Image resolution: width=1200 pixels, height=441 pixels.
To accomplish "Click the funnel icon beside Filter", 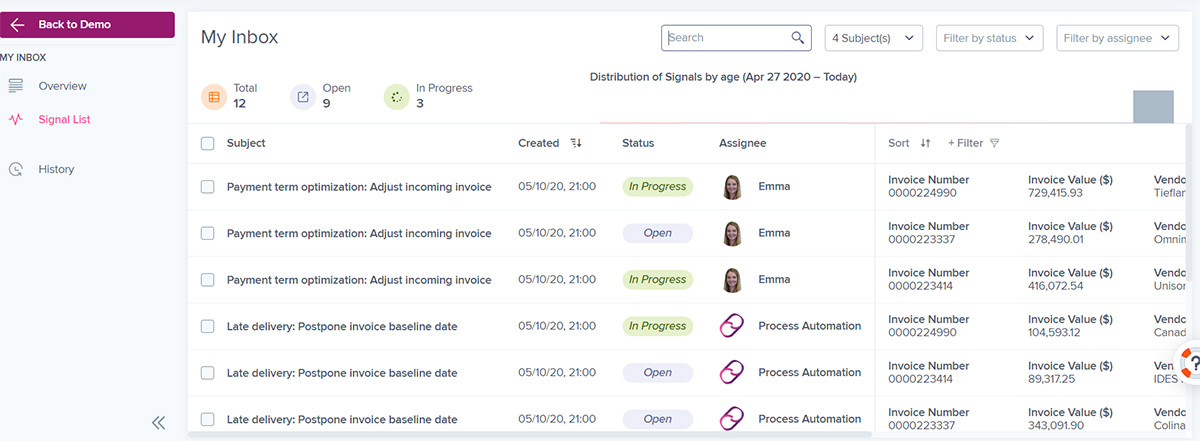I will tap(994, 143).
